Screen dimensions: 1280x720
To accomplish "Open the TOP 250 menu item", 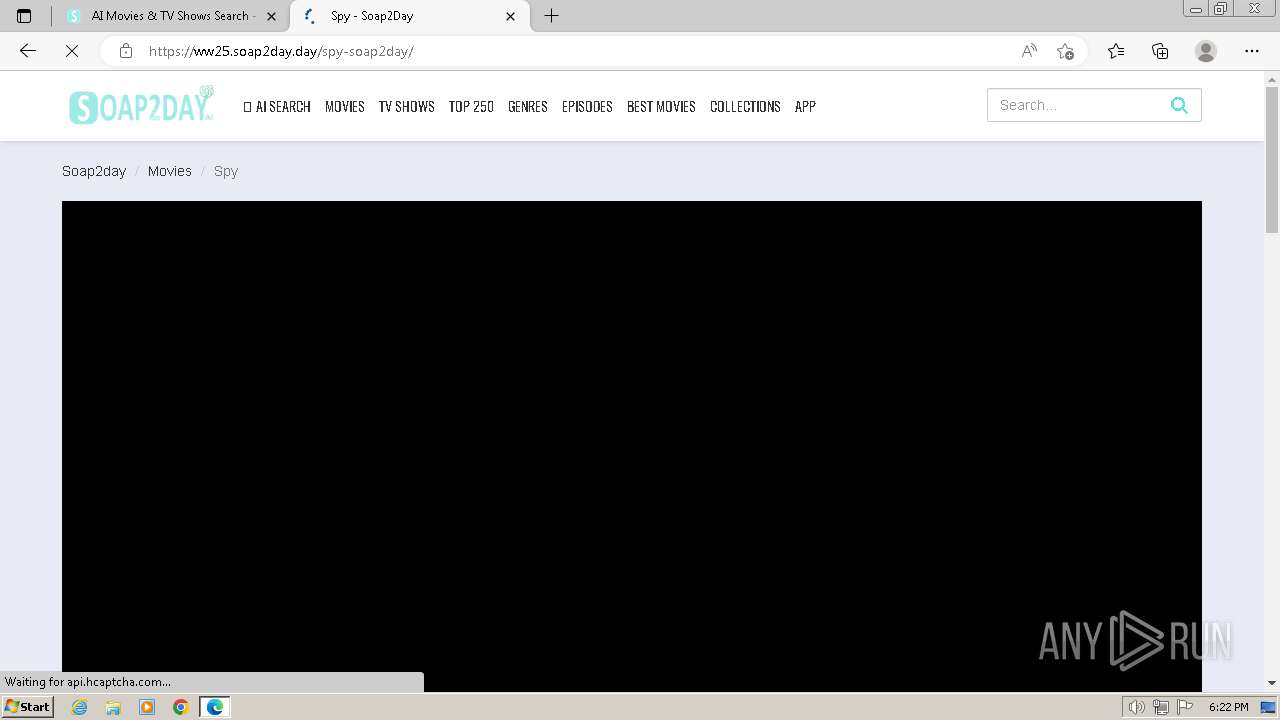I will coord(471,106).
